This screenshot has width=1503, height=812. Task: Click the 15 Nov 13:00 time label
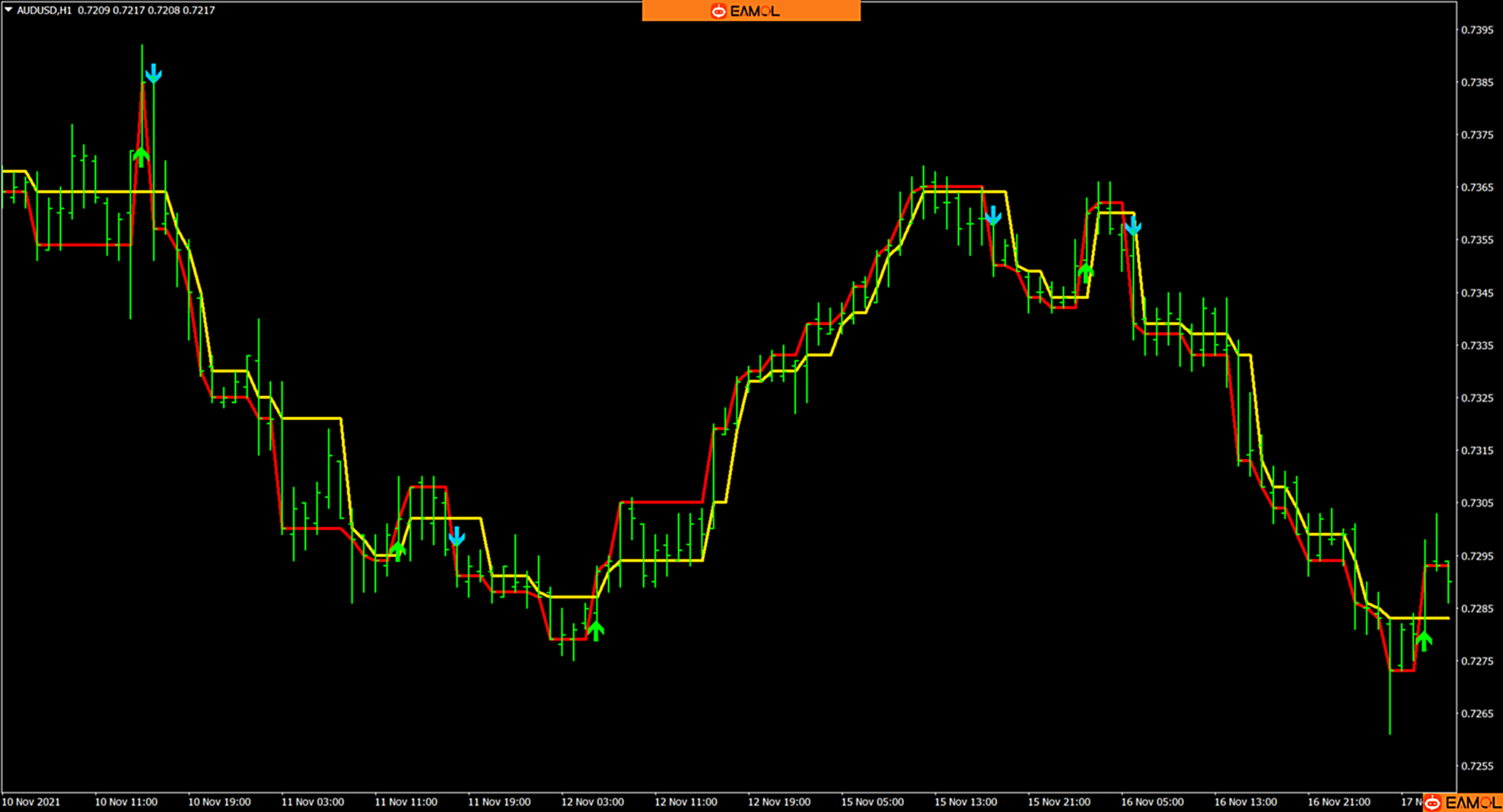pyautogui.click(x=966, y=802)
